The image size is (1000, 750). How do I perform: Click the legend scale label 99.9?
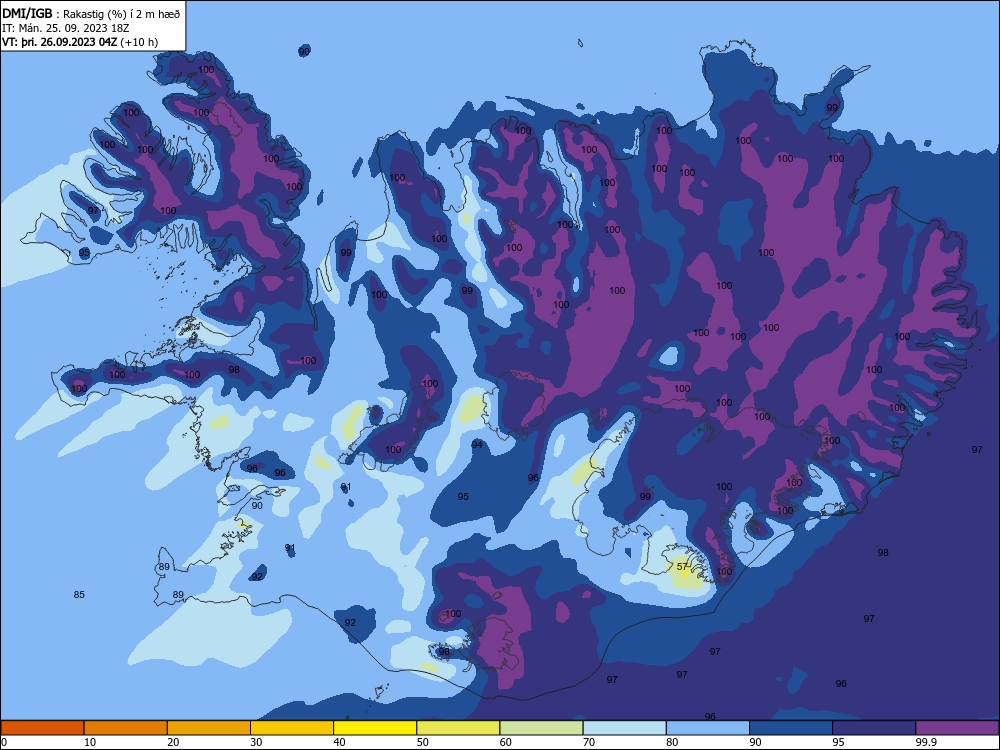pos(926,742)
